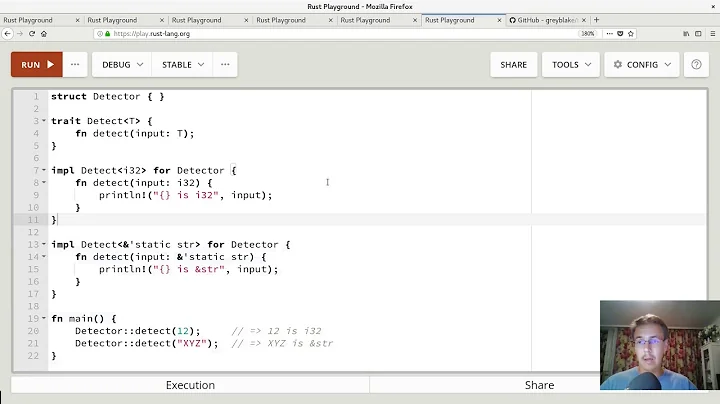
Task: Close the GitHub - greyblake browser tab
Action: click(584, 20)
